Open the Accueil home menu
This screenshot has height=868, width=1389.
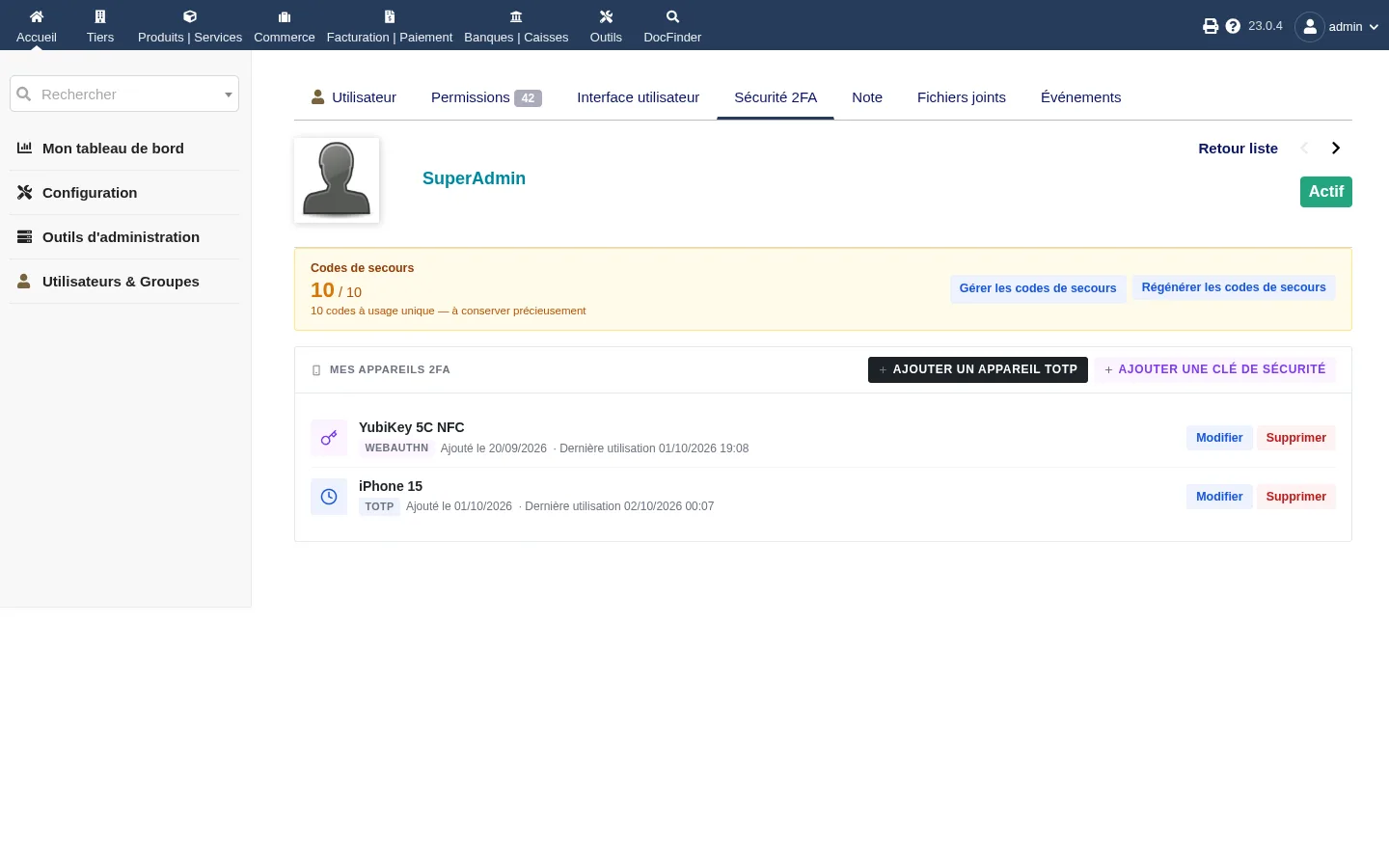click(x=37, y=26)
